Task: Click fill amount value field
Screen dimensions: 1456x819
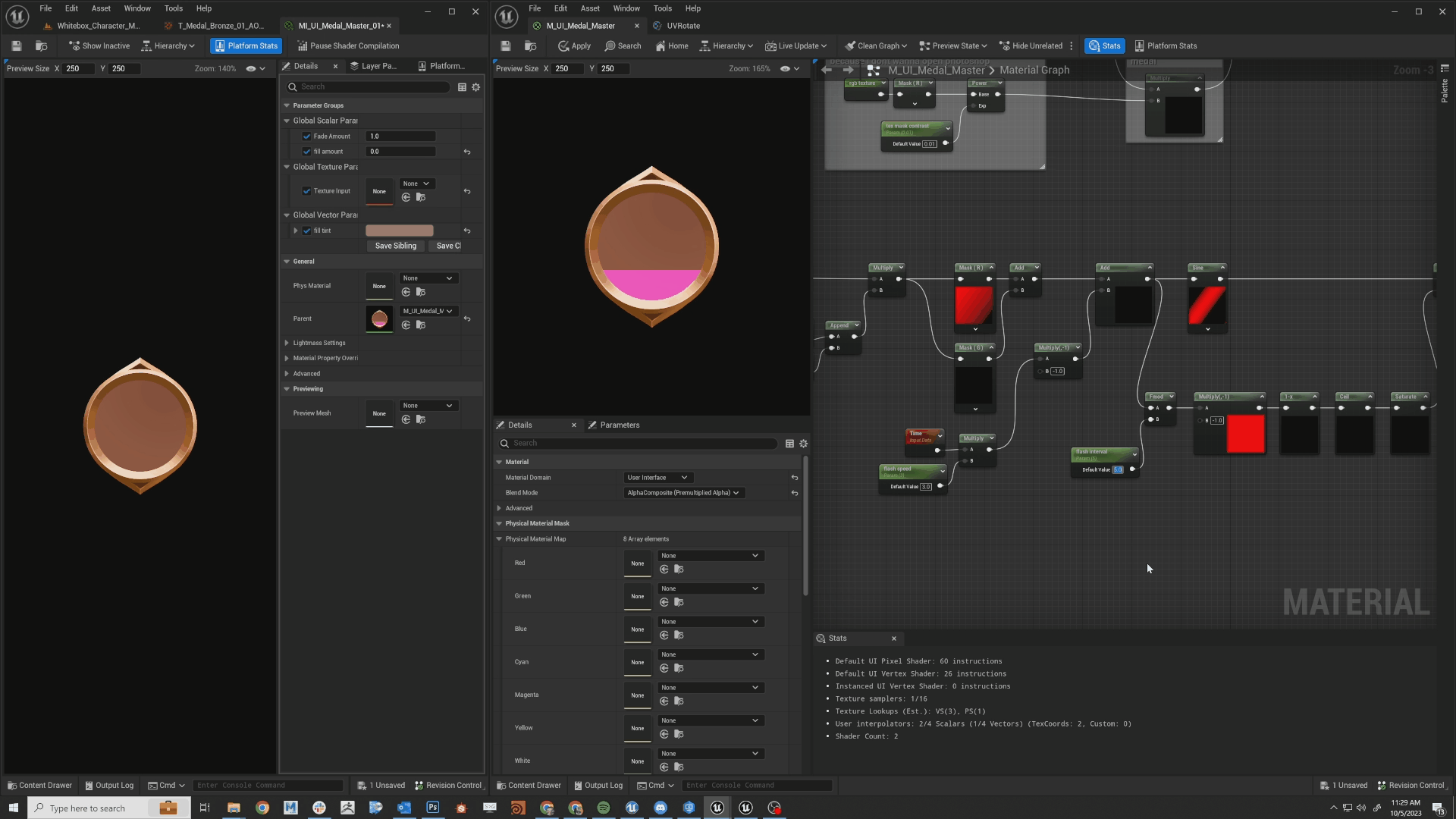Action: [x=401, y=152]
